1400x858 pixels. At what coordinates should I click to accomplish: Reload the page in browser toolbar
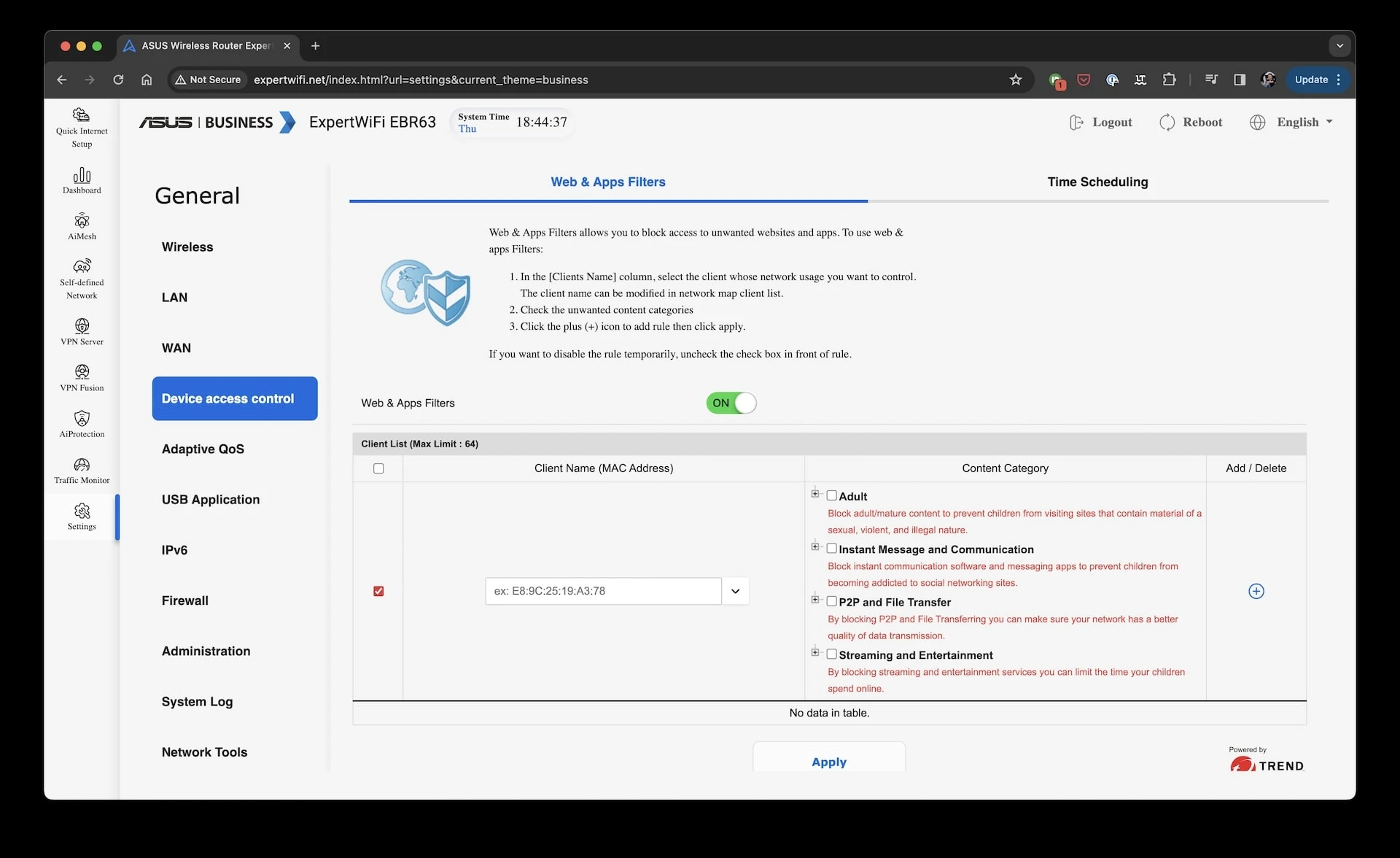pos(118,80)
